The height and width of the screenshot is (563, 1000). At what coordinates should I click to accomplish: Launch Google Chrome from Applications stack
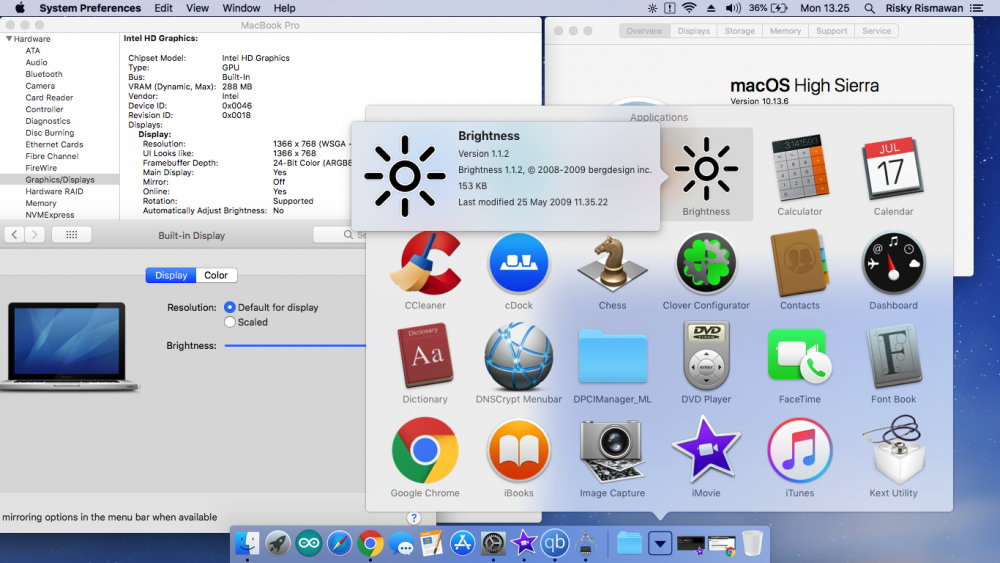425,450
